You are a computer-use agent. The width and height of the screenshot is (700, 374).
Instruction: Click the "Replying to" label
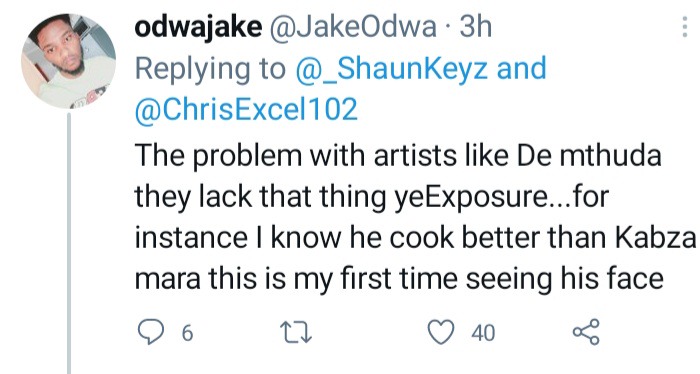210,69
